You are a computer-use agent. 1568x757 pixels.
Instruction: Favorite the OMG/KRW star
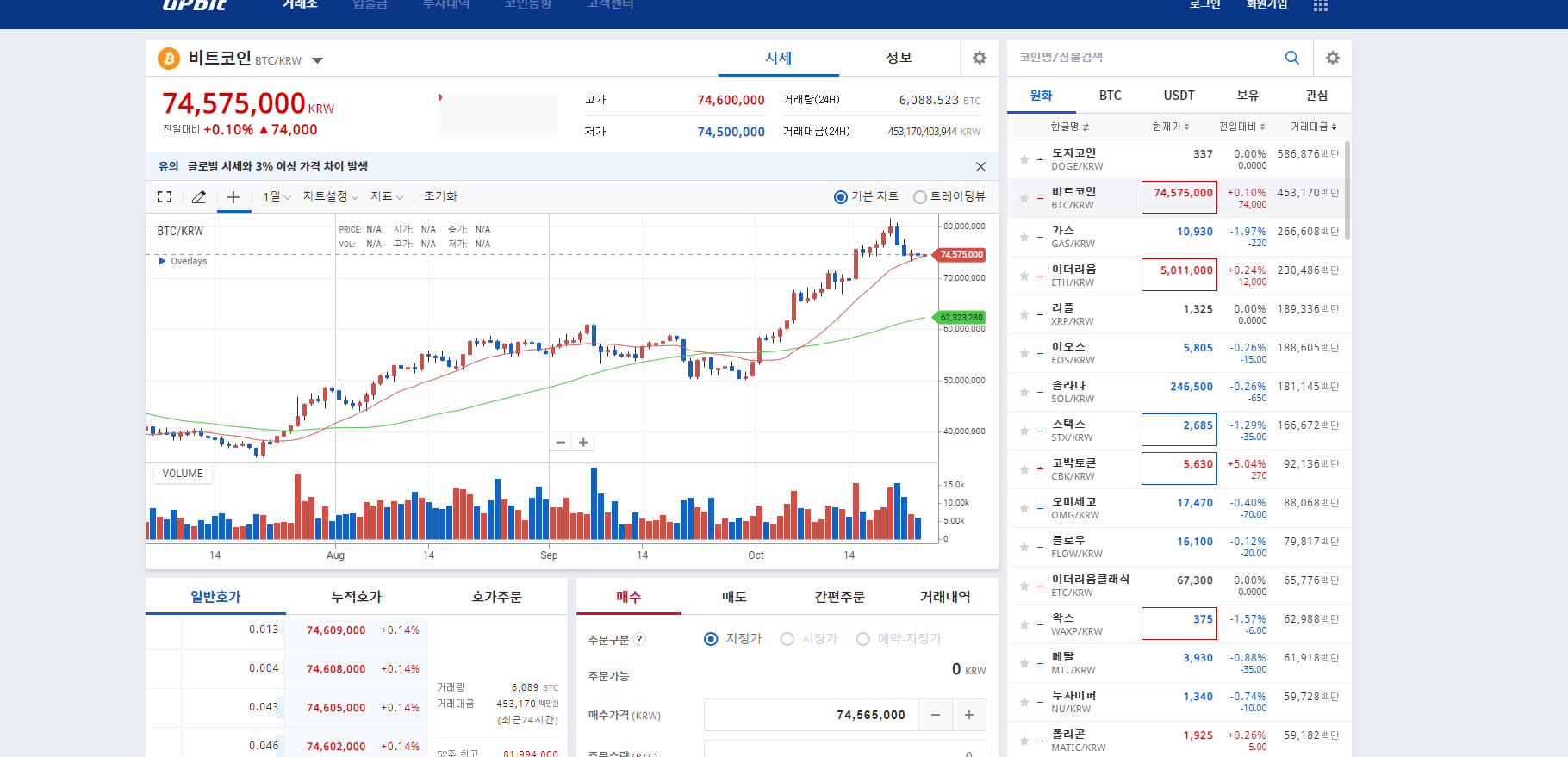[x=1024, y=508]
